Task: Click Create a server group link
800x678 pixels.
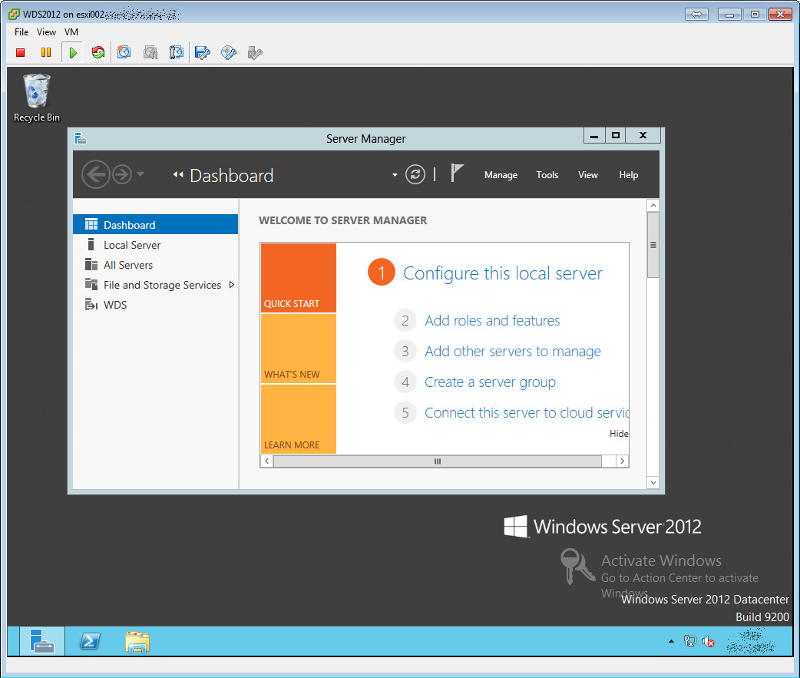Action: [490, 382]
